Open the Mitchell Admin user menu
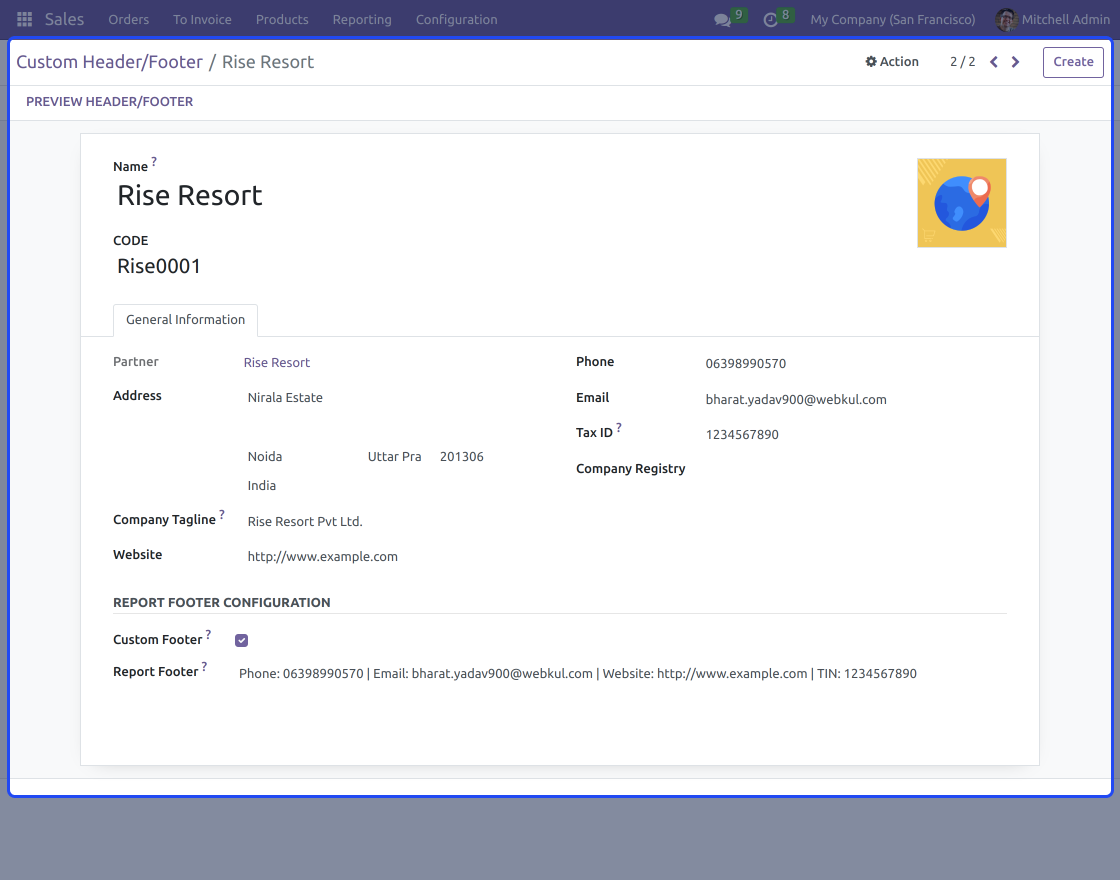Screen dimensions: 1120x880 (x=1053, y=19)
